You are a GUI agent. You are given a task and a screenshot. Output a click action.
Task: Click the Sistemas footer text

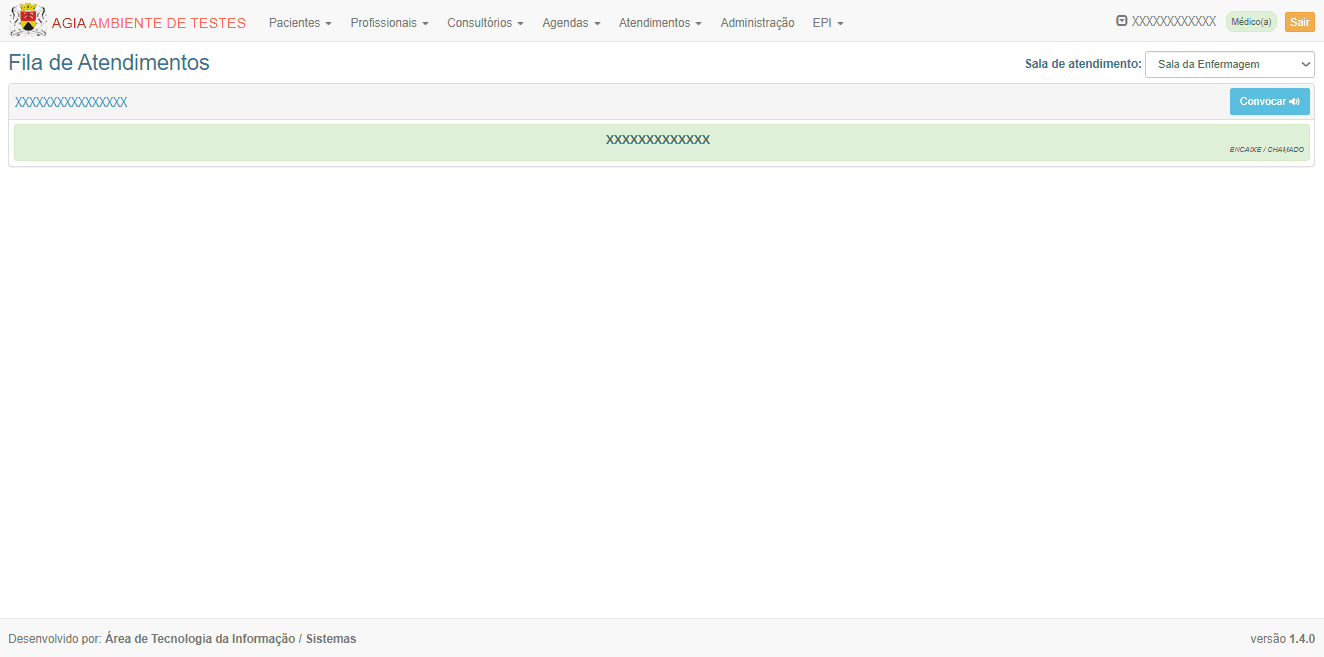pyautogui.click(x=331, y=639)
